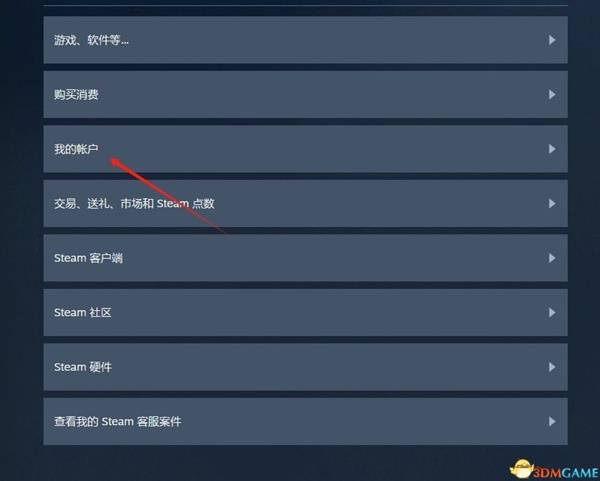Click arrow icon in 我的帐户 row
The image size is (600, 481).
coord(552,149)
